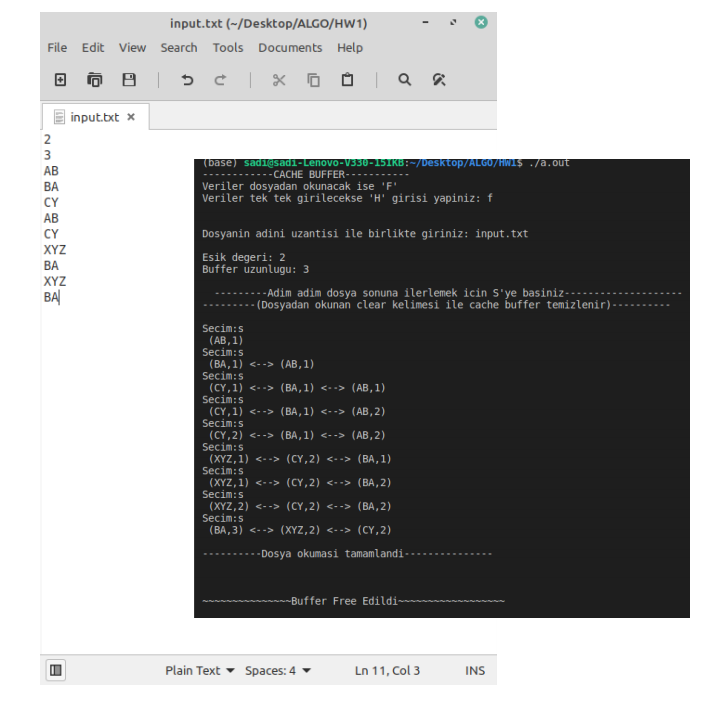Close the editor window with green X
Image resolution: width=715 pixels, height=704 pixels.
[x=481, y=22]
